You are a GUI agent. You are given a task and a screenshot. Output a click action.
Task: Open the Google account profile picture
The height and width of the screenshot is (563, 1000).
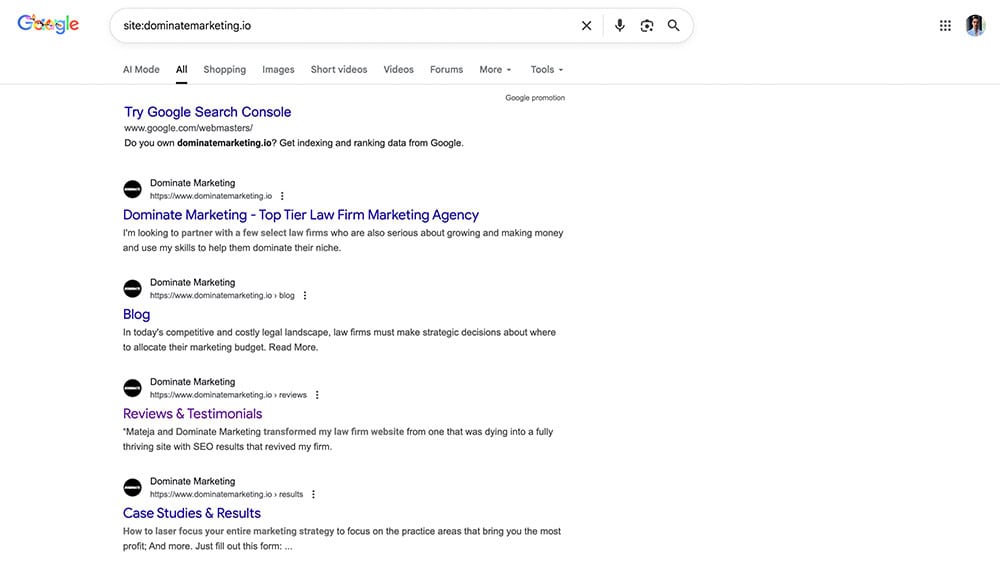point(975,26)
